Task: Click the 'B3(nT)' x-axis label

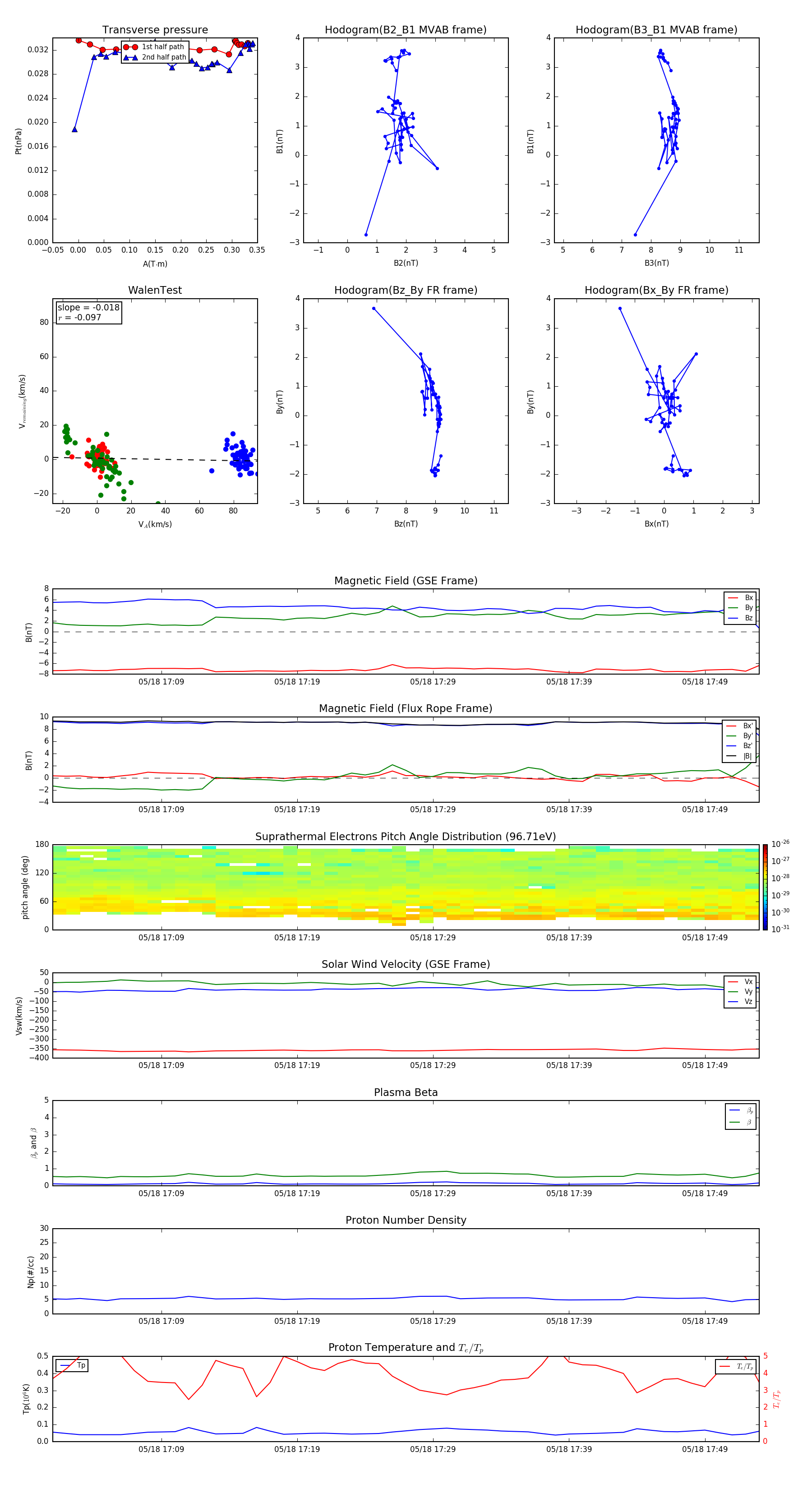Action: coord(656,263)
